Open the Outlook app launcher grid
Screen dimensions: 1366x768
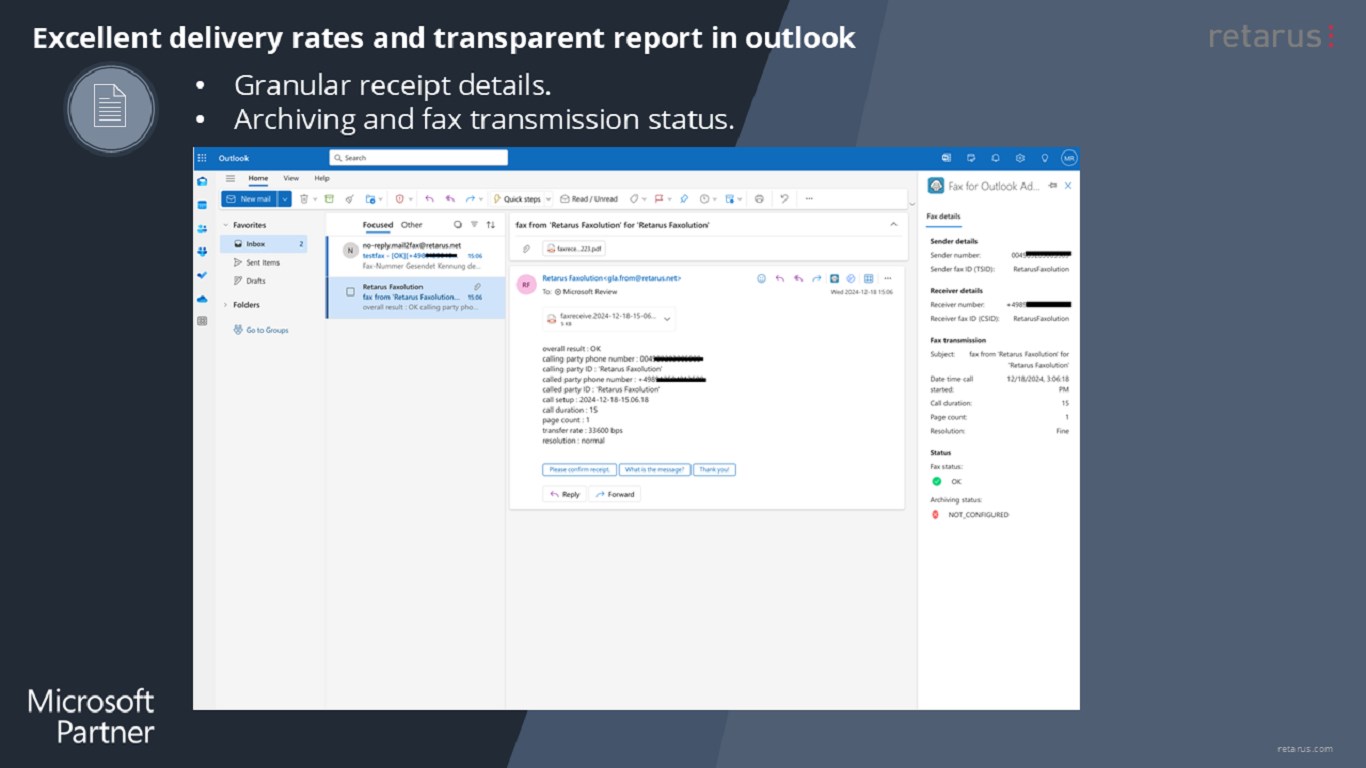click(x=202, y=158)
